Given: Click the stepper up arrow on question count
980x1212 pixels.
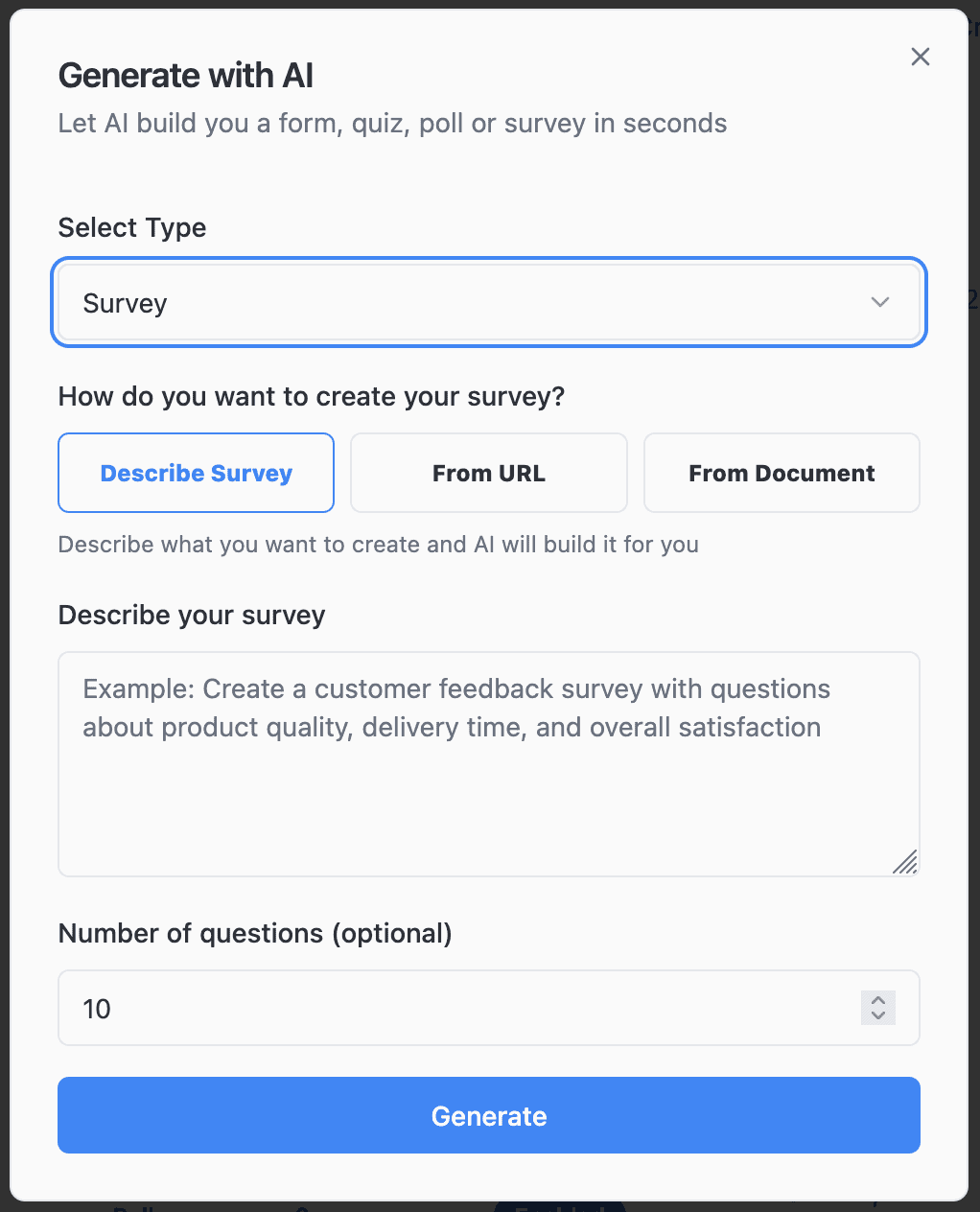Looking at the screenshot, I should pos(876,1000).
